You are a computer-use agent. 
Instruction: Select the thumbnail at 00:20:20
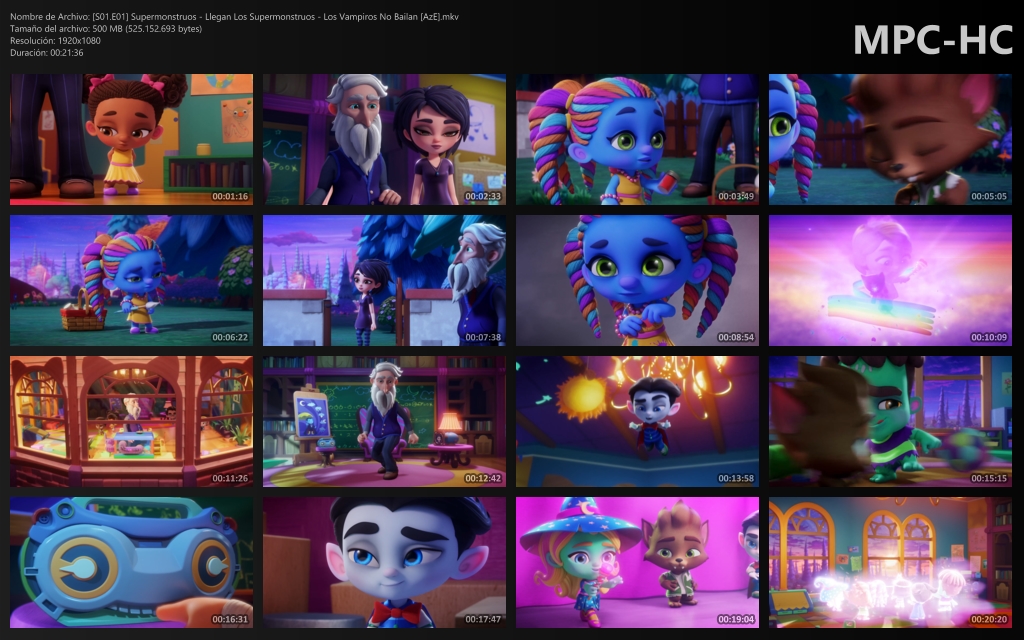point(890,562)
